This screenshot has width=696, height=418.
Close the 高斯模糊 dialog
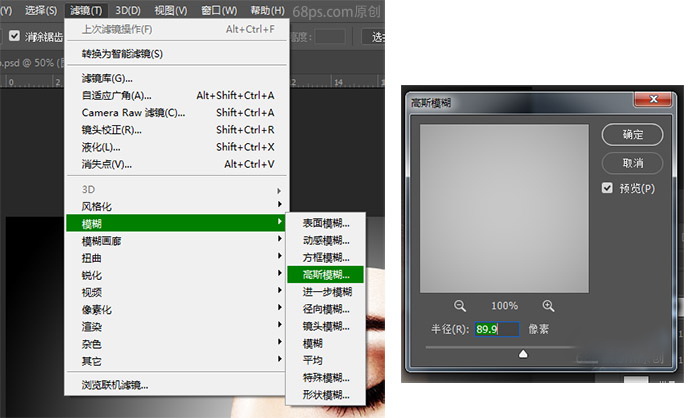[653, 99]
